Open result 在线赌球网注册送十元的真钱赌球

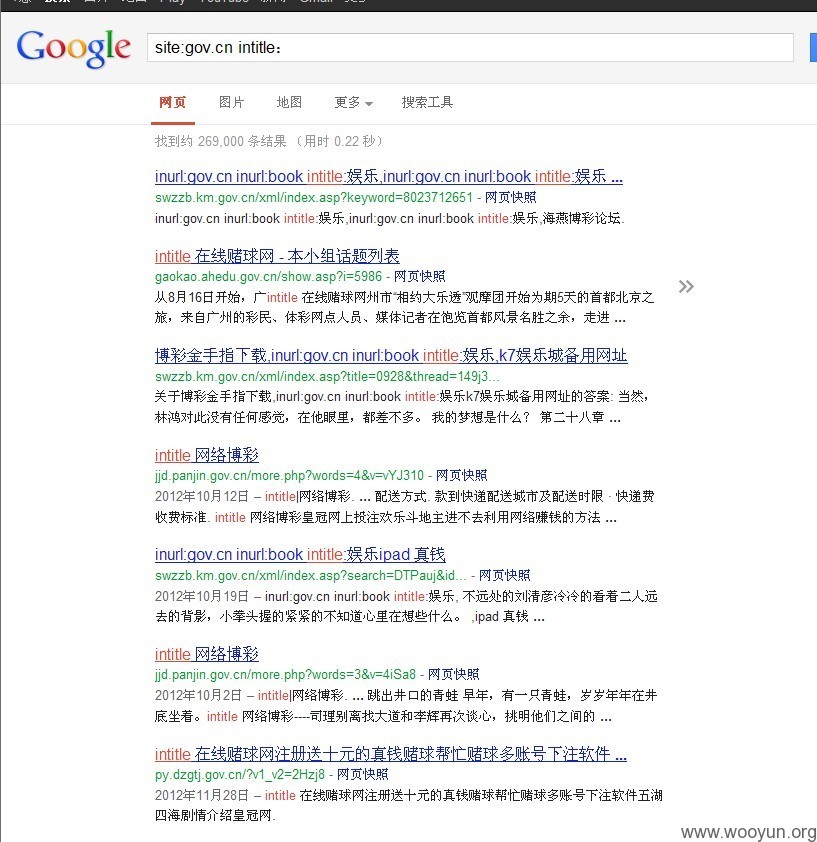pyautogui.click(x=391, y=754)
